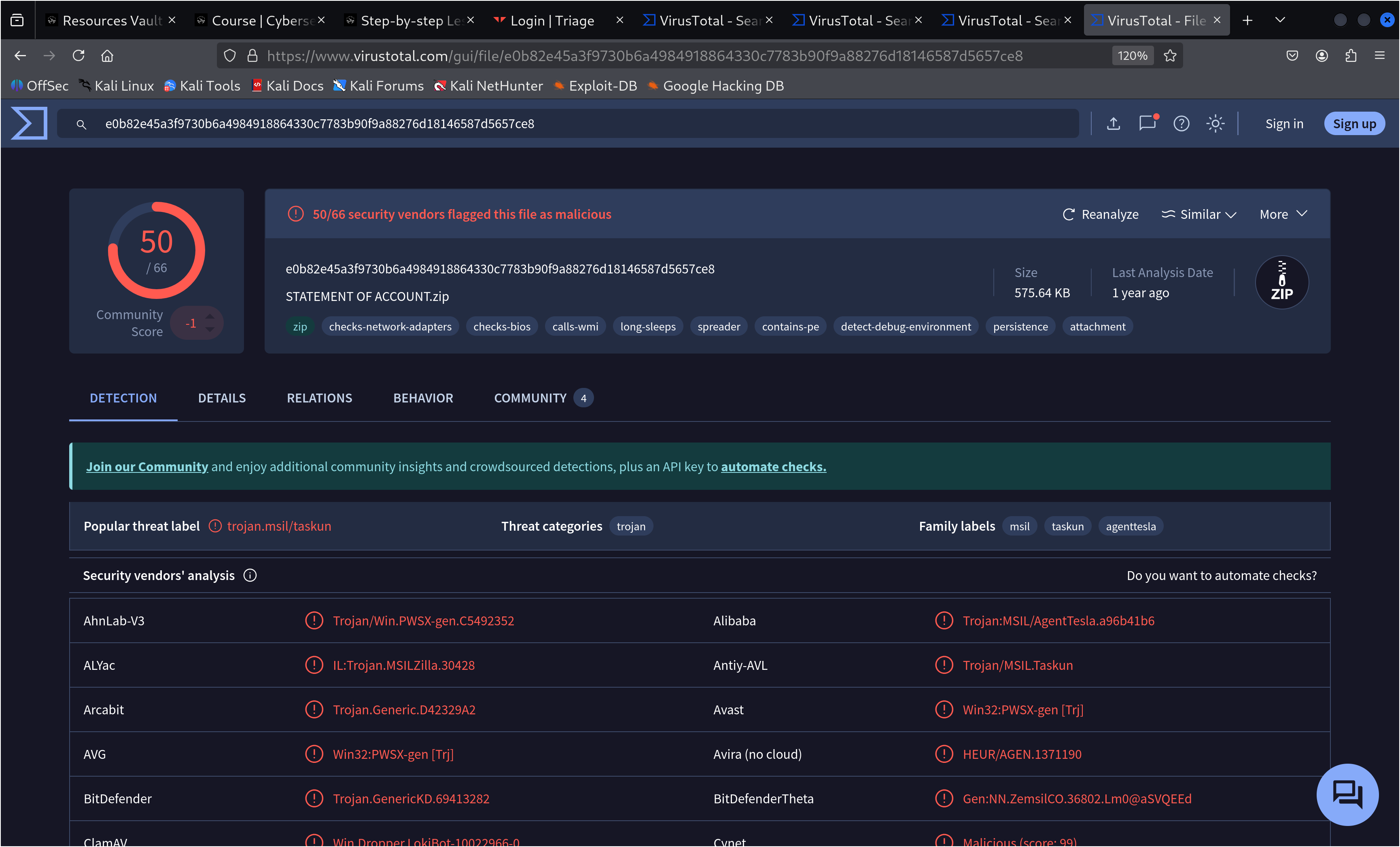Image resolution: width=1400 pixels, height=847 pixels.
Task: Open the help question mark icon
Action: pos(1181,123)
